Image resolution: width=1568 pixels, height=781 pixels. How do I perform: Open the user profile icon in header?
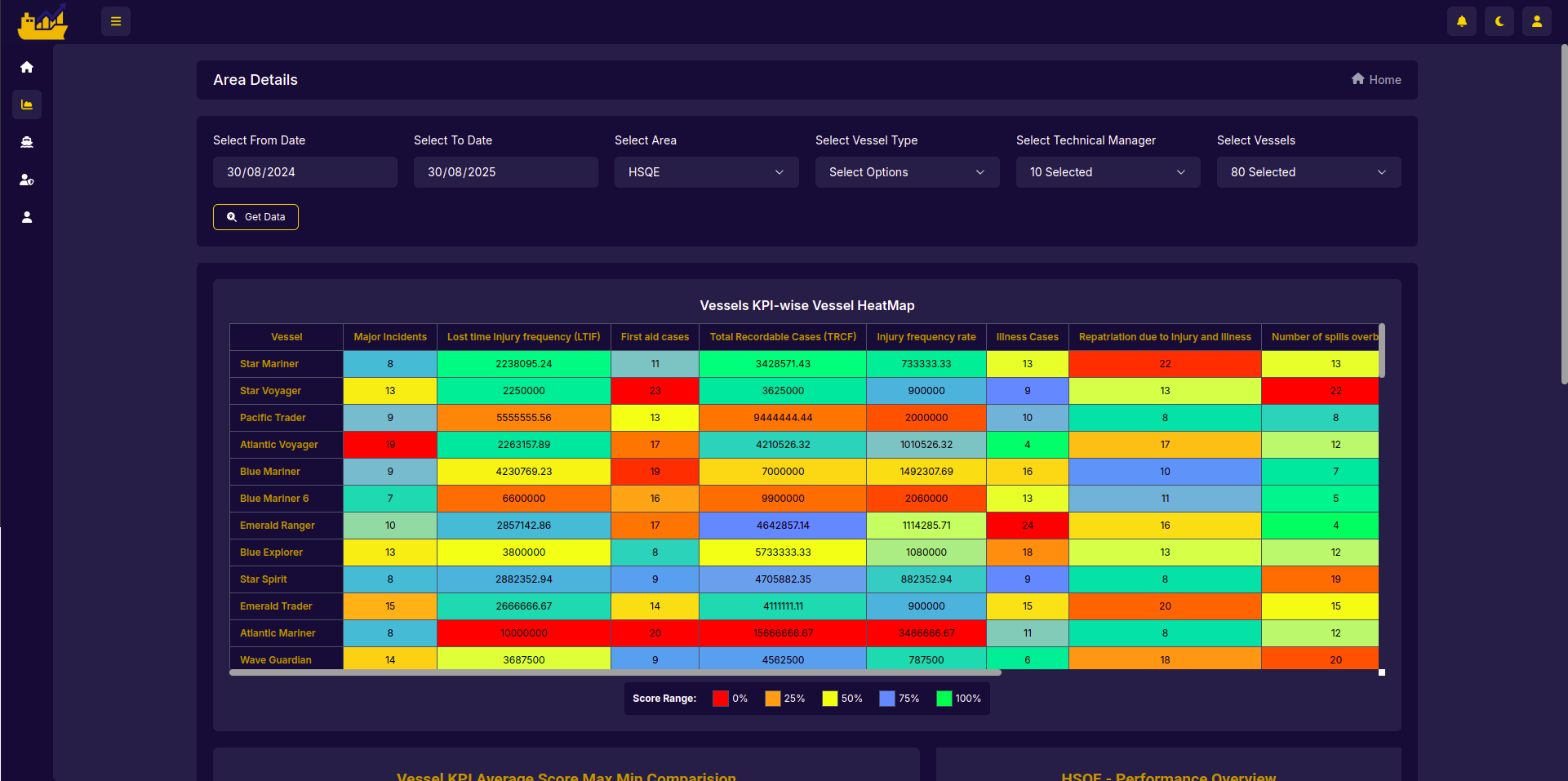[x=1537, y=21]
